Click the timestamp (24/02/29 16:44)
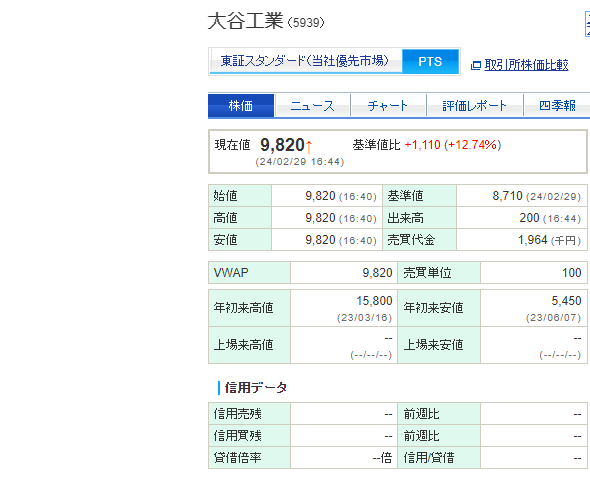Image resolution: width=590 pixels, height=503 pixels. click(x=300, y=162)
